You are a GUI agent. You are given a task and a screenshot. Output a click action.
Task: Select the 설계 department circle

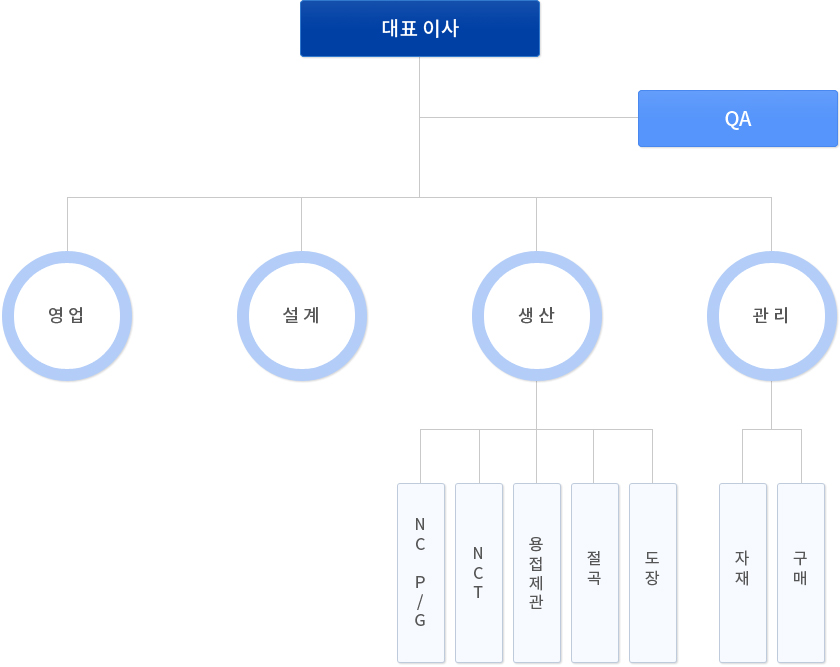pos(302,316)
